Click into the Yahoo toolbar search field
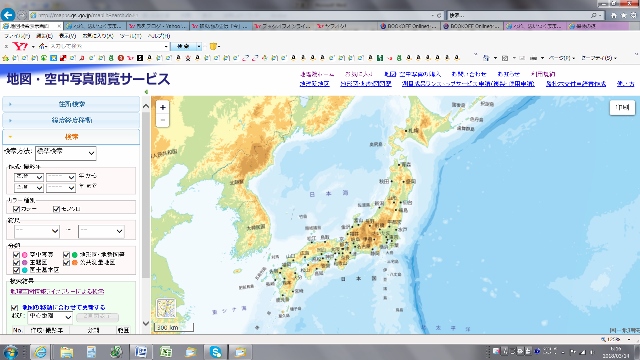Image resolution: width=640 pixels, height=360 pixels. click(108, 46)
